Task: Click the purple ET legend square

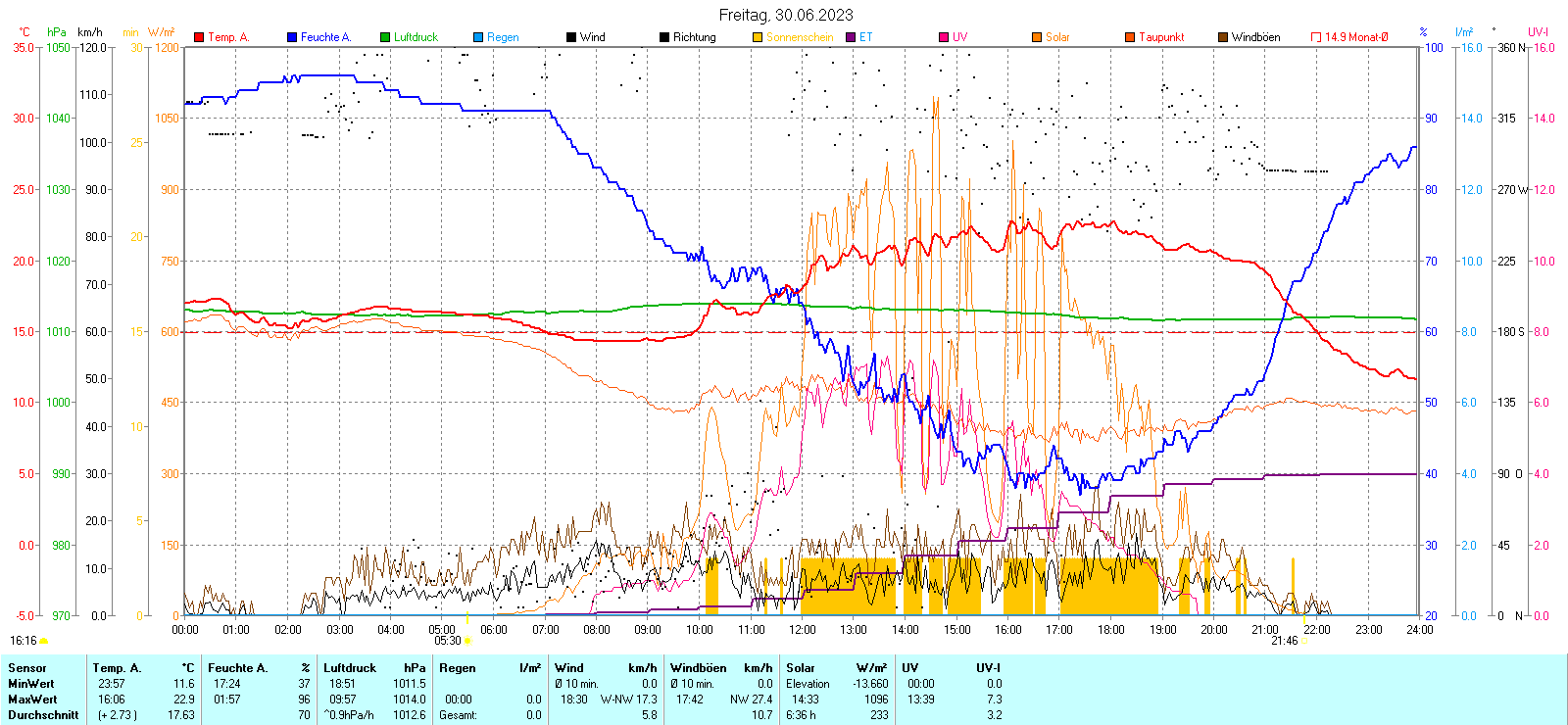Action: 851,37
